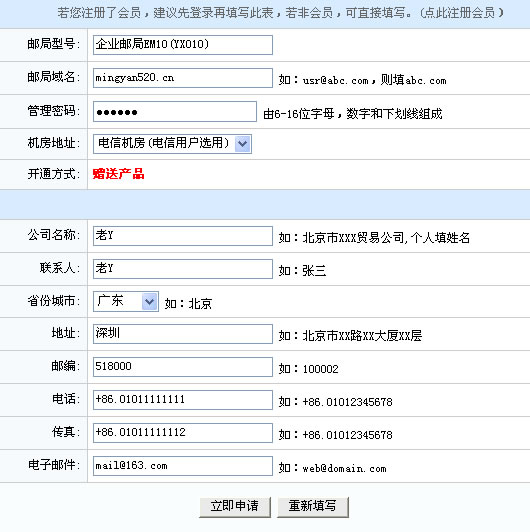Focus the 邮局型号 input field
Viewport: 530px width, 532px height.
coord(183,45)
